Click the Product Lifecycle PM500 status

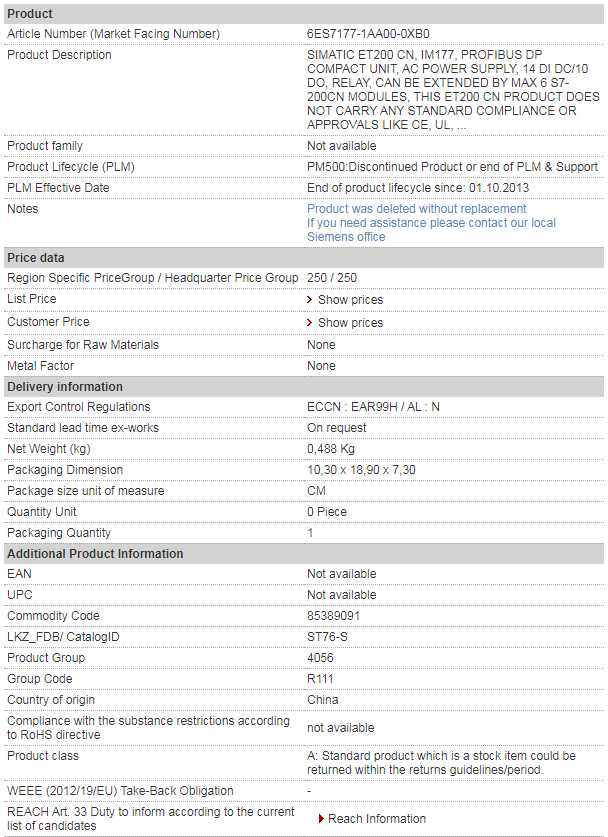point(452,167)
